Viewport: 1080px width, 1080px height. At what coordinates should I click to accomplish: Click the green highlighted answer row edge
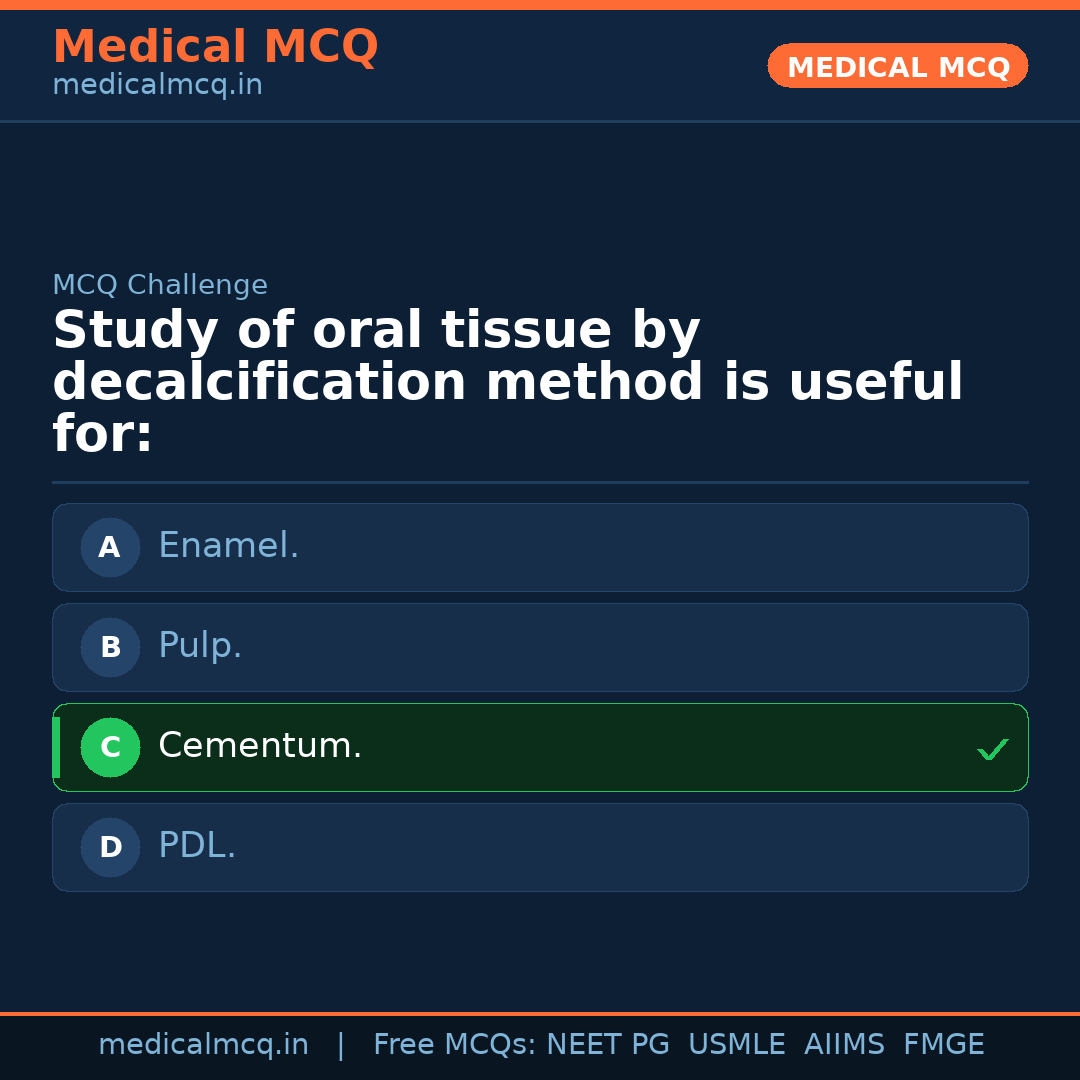(x=57, y=747)
